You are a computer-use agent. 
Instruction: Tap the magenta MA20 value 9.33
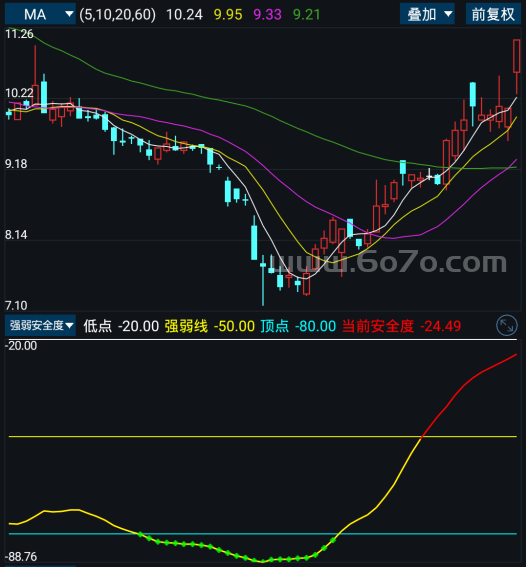pyautogui.click(x=267, y=15)
